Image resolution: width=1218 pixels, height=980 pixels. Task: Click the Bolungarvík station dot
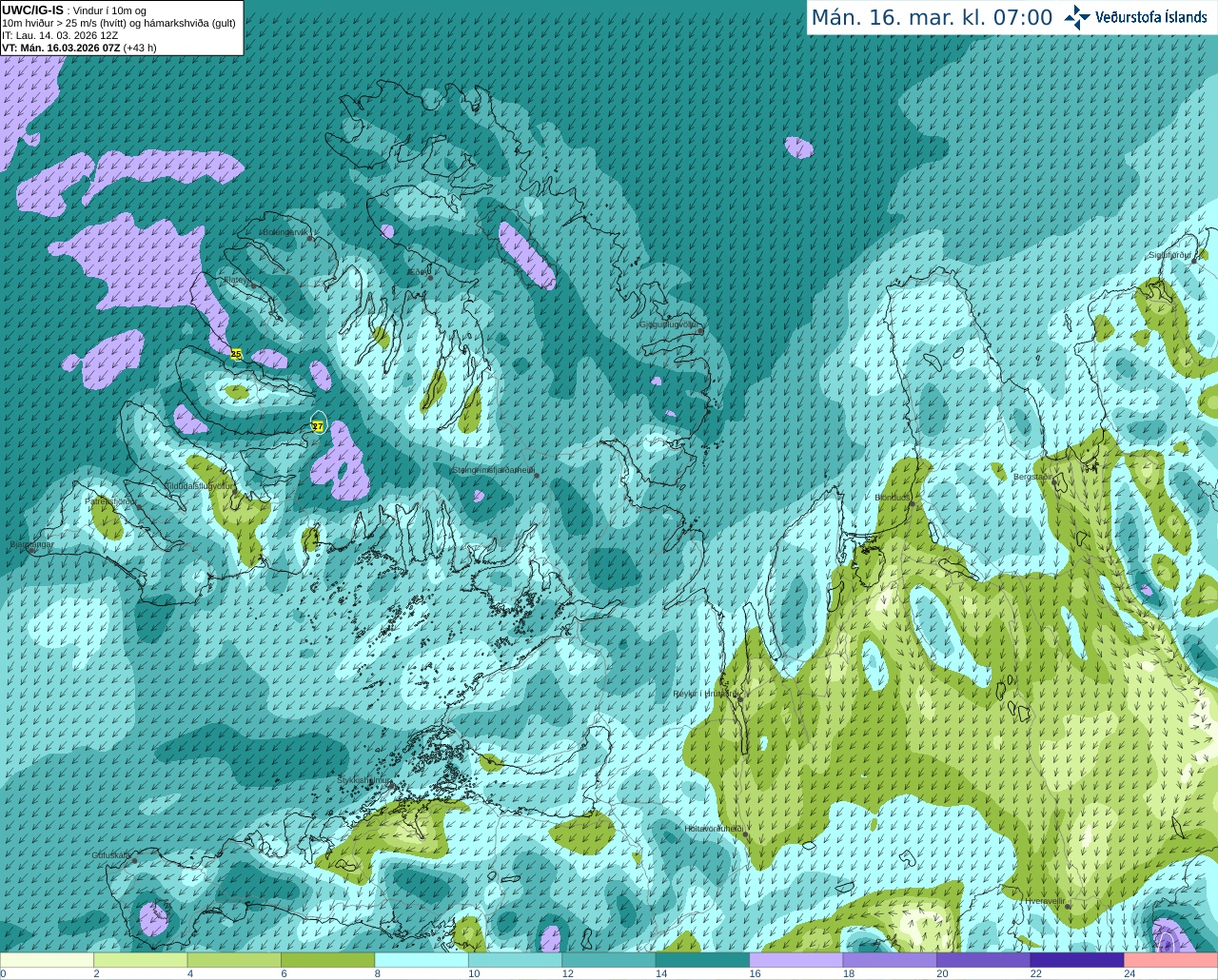click(x=310, y=238)
